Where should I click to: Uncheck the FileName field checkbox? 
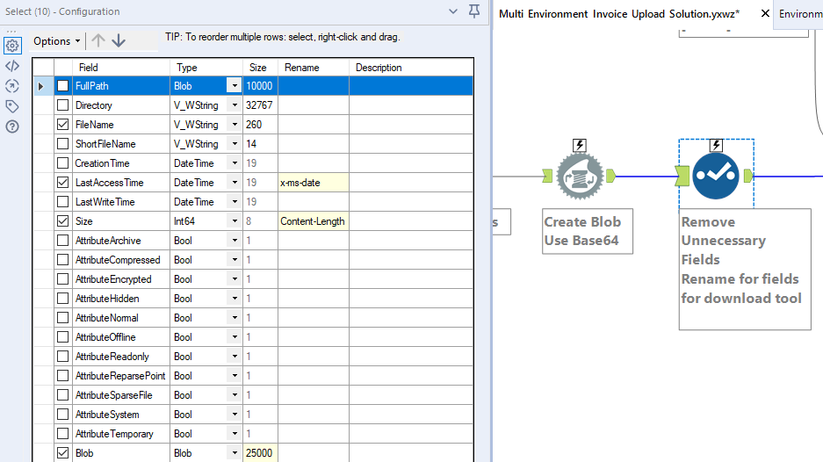coord(63,124)
